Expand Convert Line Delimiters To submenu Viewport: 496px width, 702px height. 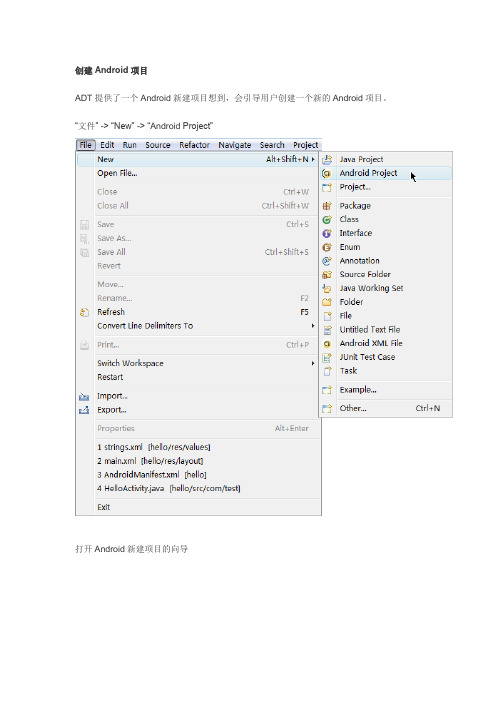tap(313, 326)
